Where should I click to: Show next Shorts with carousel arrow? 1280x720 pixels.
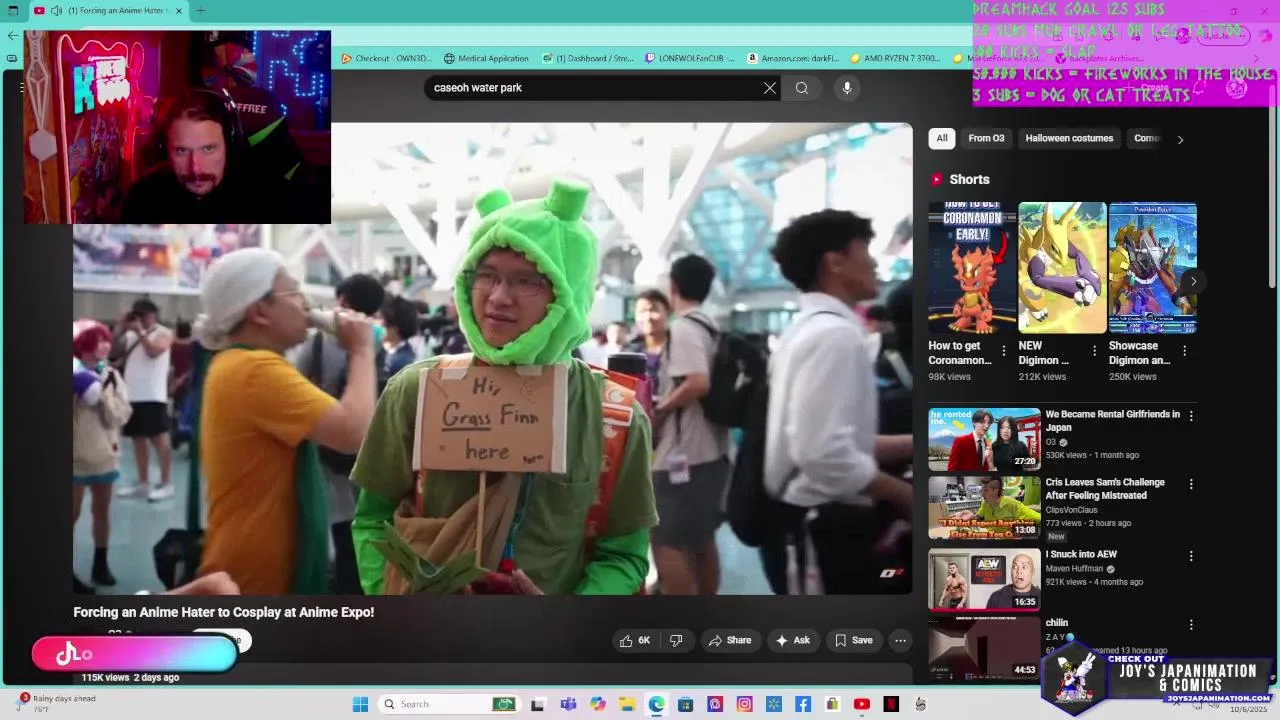(x=1193, y=281)
